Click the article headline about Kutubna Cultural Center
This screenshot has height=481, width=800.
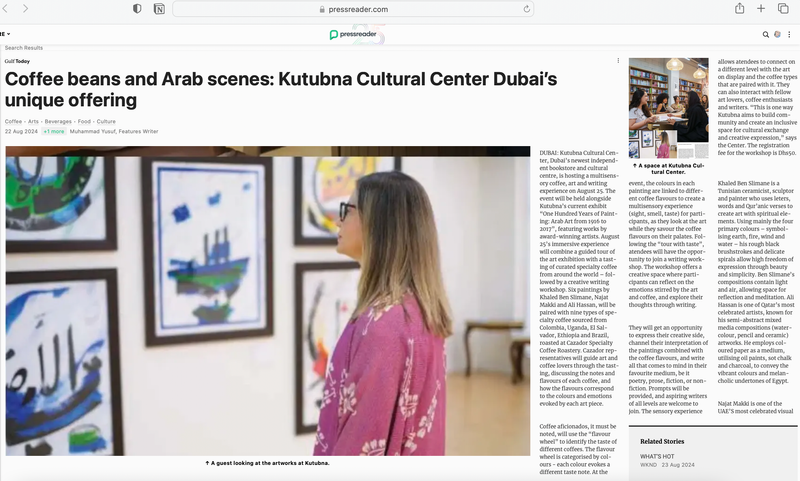(x=281, y=89)
